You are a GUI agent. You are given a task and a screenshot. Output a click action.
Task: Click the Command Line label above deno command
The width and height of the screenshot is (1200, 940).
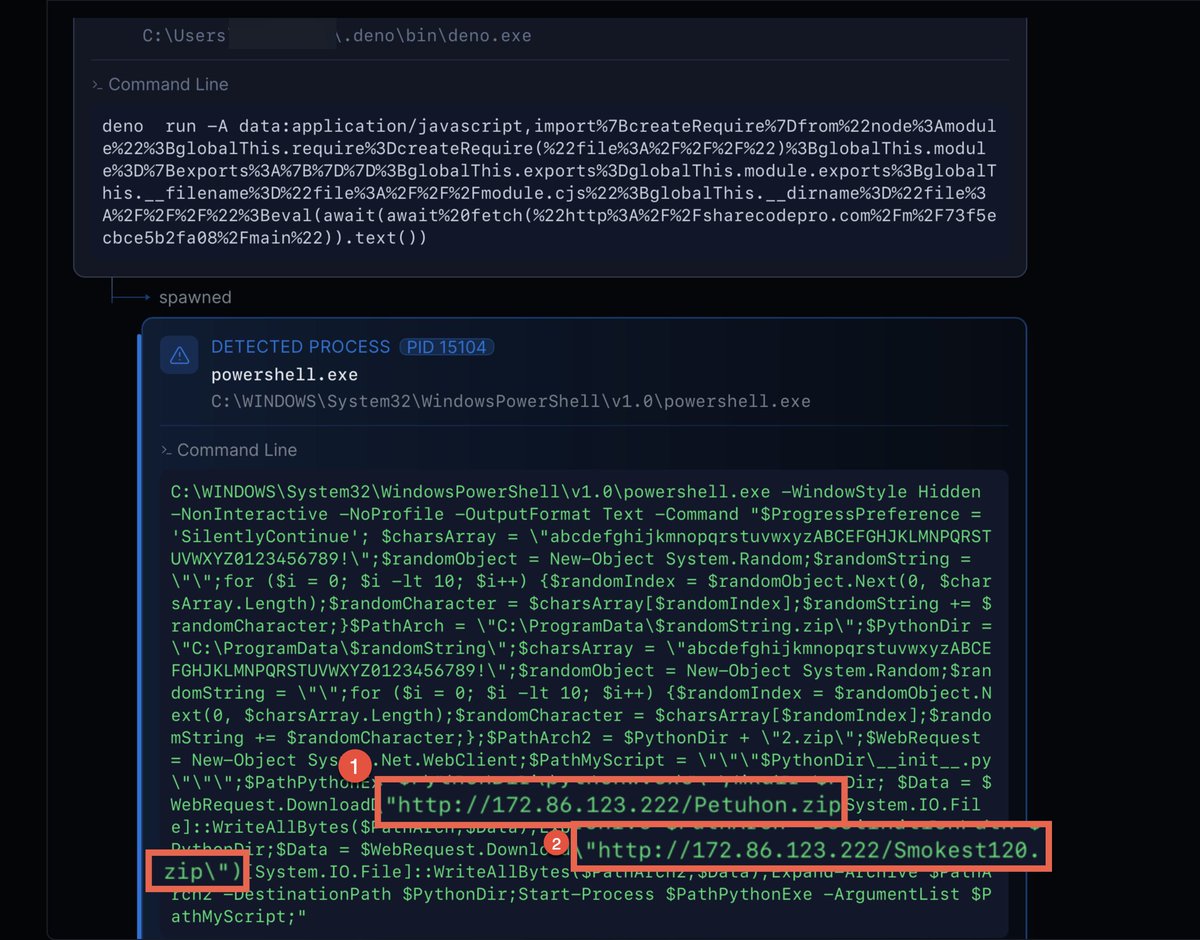point(168,85)
